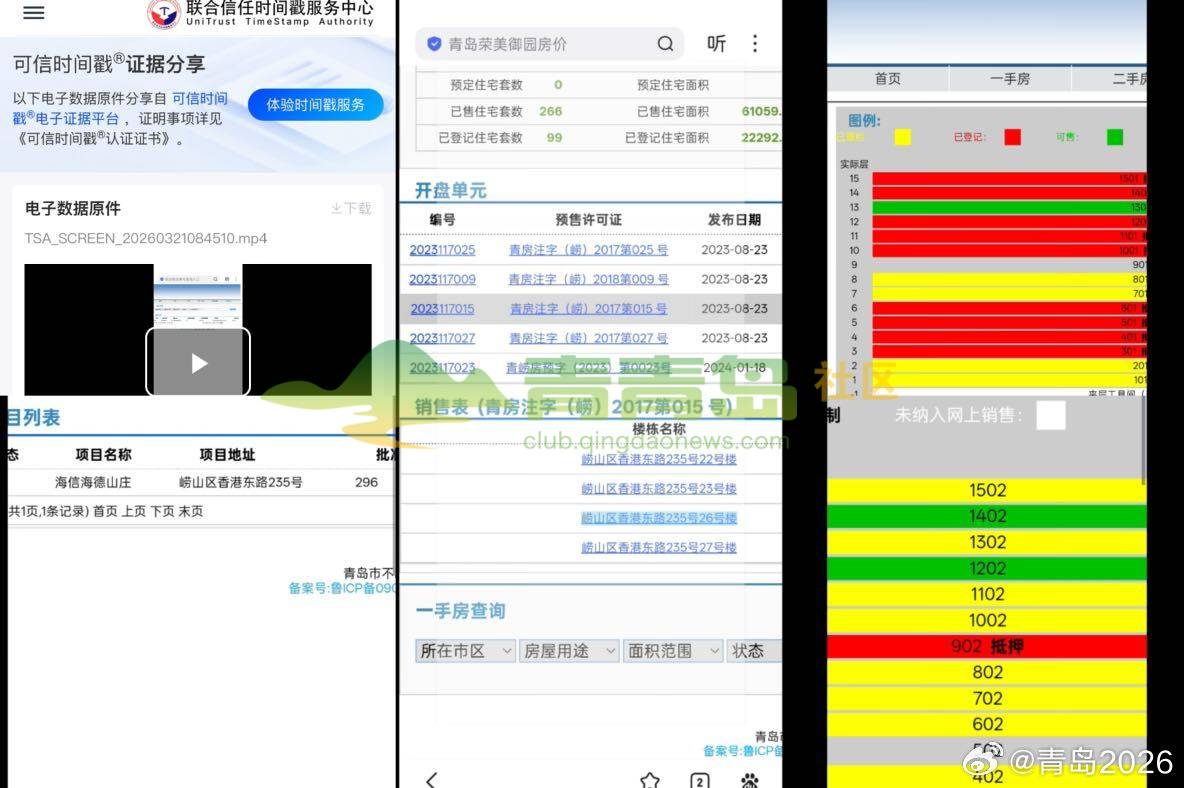This screenshot has width=1184, height=788.
Task: Expand the 状态 dropdown
Action: point(754,651)
